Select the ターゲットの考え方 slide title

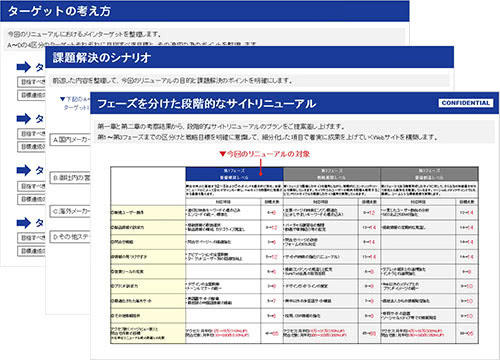click(59, 11)
